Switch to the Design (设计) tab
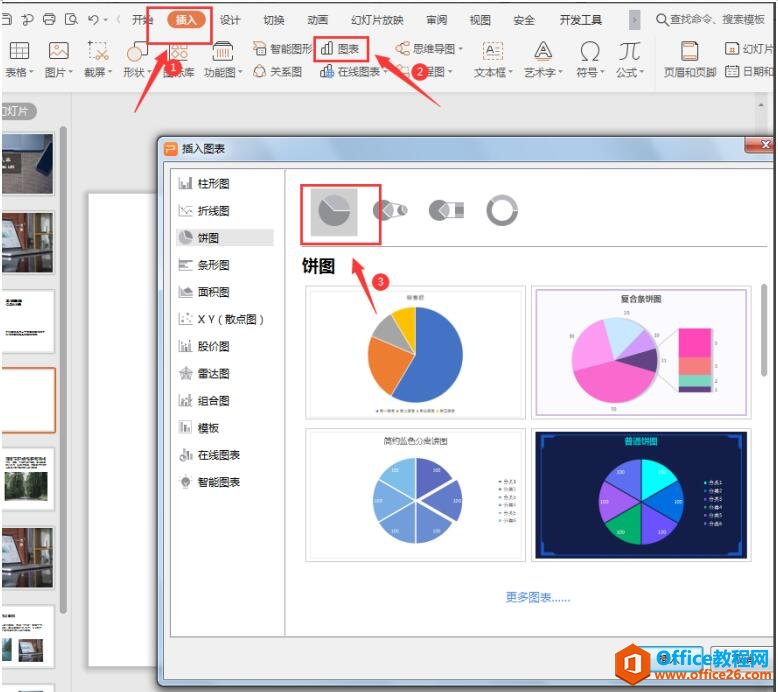 pos(230,20)
